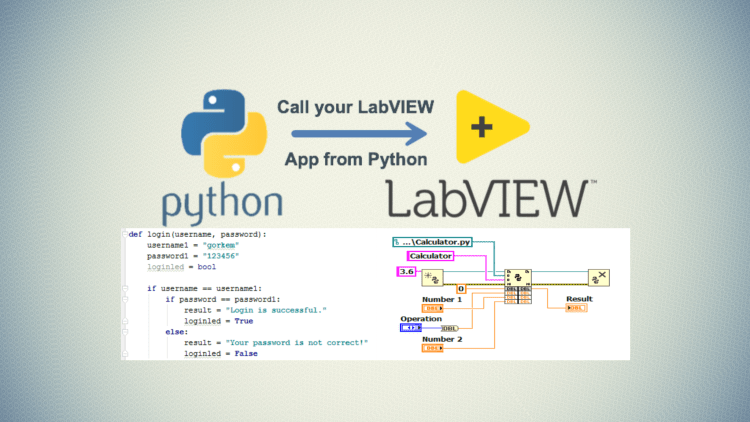Click the 'loginled = True' line
750x422 pixels.
click(219, 321)
